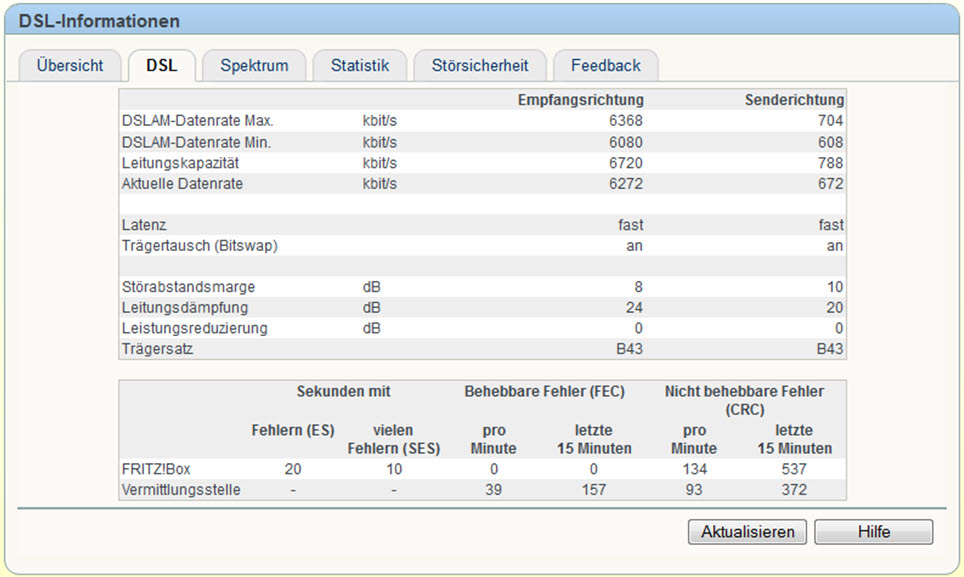
Task: Click the Aktualisieren button
Action: tap(748, 532)
